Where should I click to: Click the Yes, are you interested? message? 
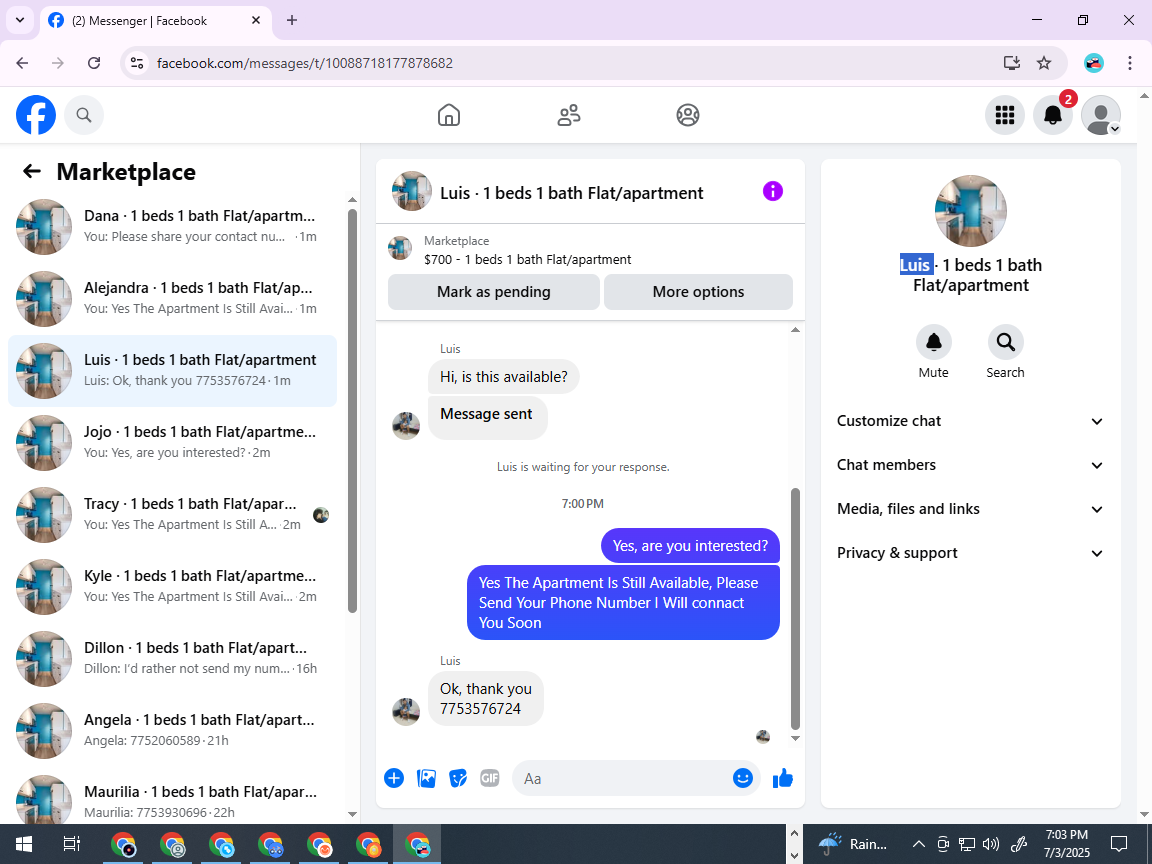coord(690,546)
